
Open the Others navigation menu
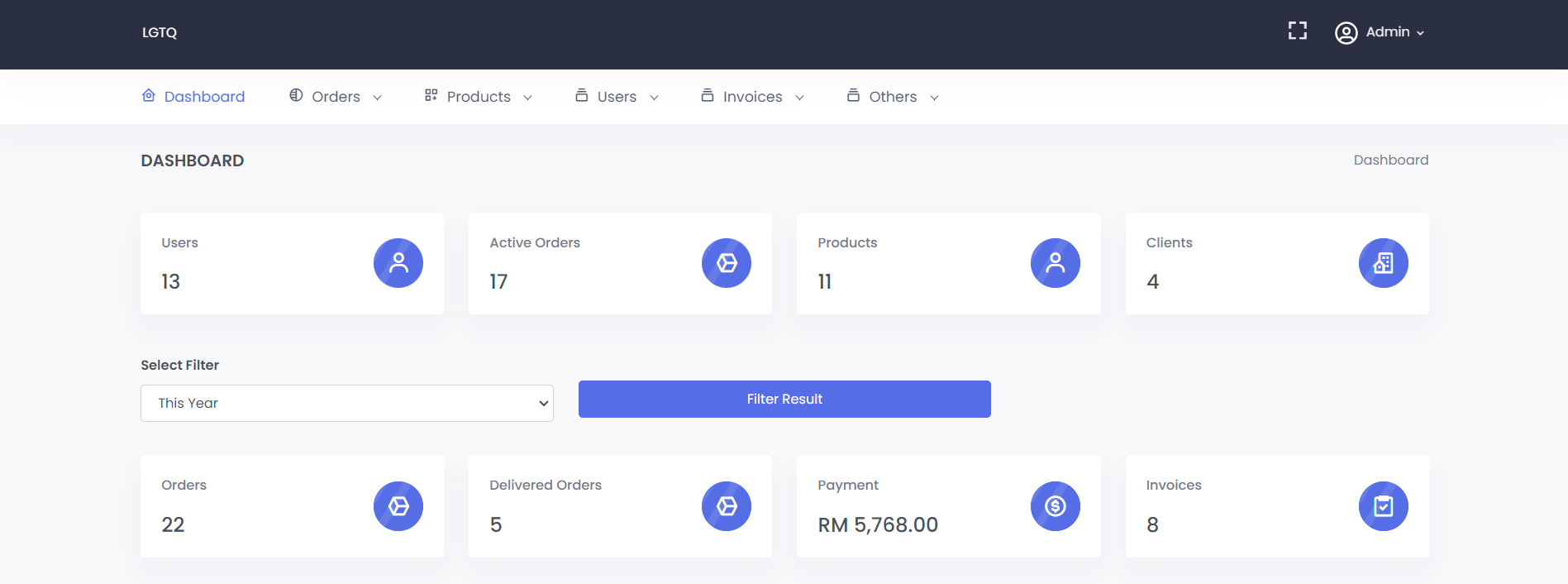(893, 97)
